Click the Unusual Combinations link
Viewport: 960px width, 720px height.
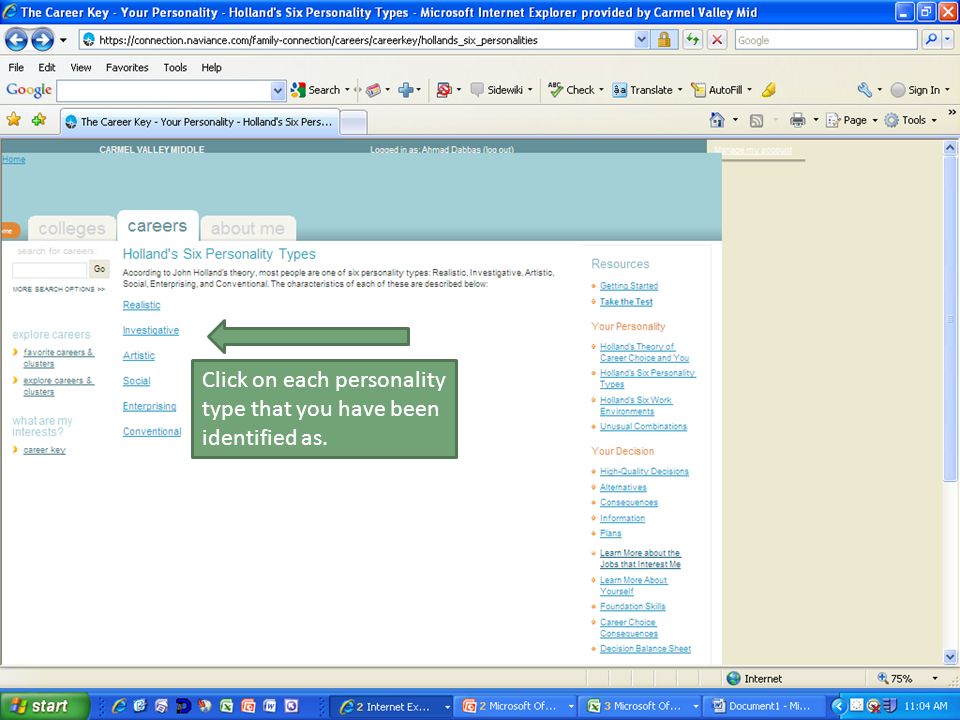pyautogui.click(x=643, y=426)
